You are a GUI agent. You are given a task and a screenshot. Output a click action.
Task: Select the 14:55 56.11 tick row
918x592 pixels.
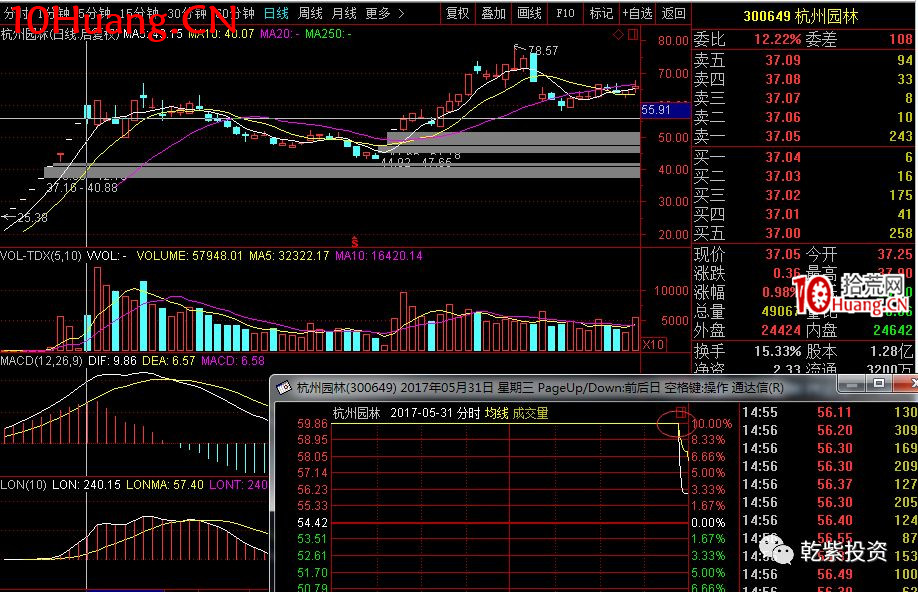click(x=829, y=412)
